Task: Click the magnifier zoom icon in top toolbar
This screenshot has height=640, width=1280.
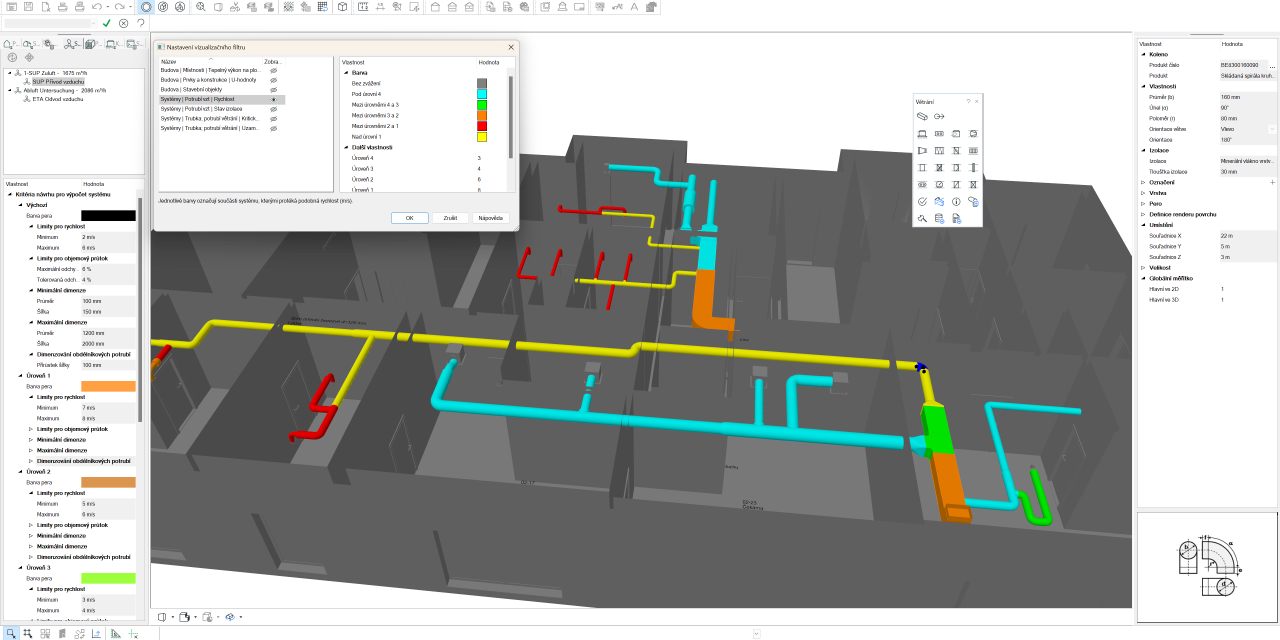Action: tap(201, 7)
